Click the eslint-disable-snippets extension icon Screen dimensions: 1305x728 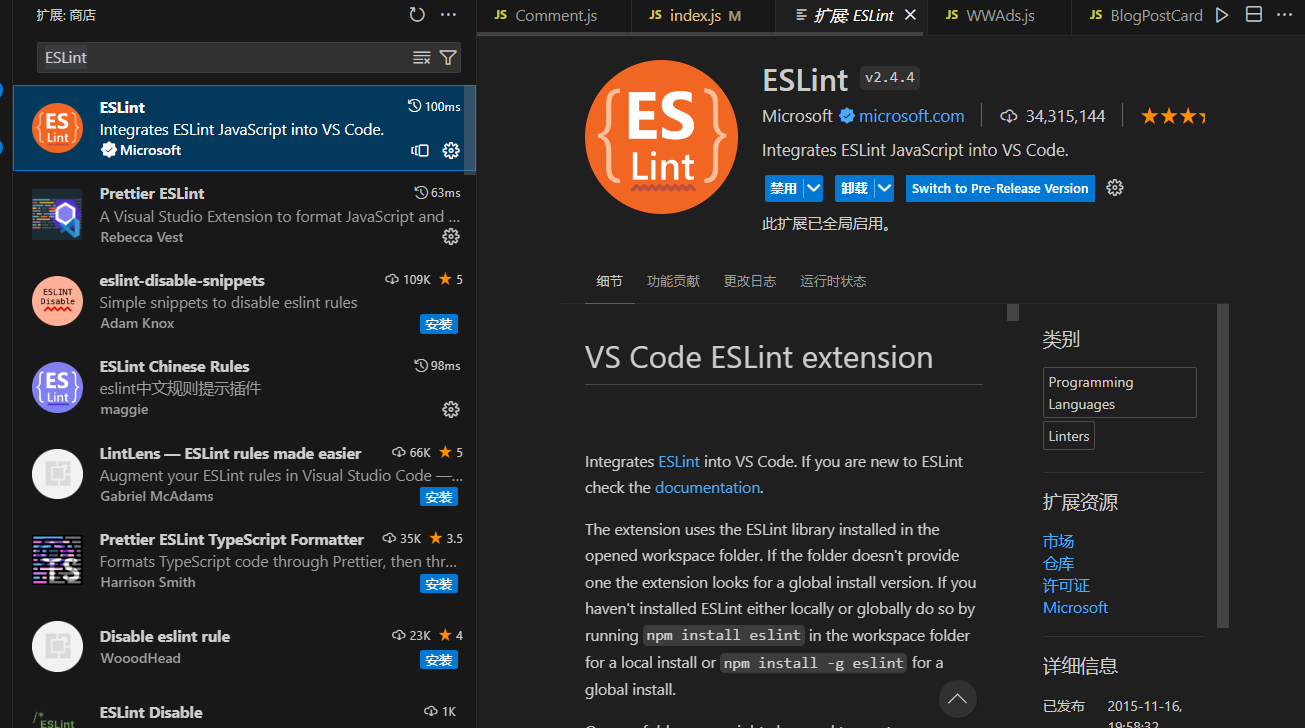tap(58, 301)
